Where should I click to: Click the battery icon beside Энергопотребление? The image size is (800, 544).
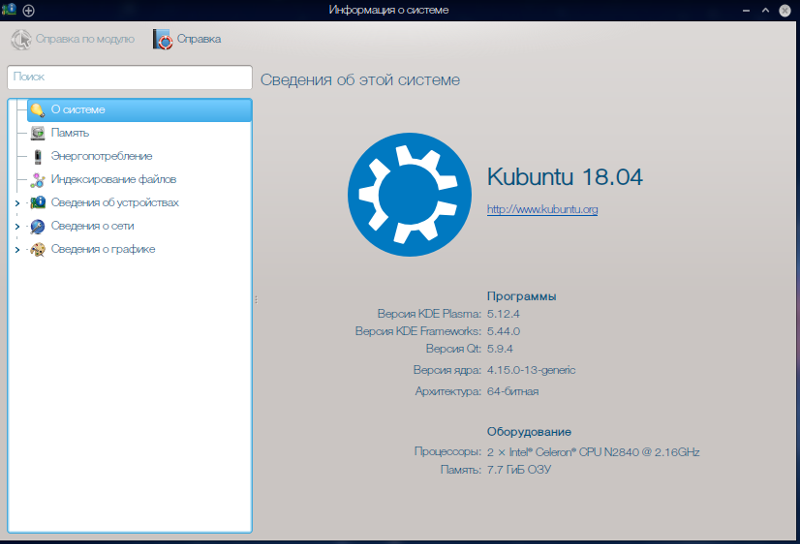coord(37,157)
